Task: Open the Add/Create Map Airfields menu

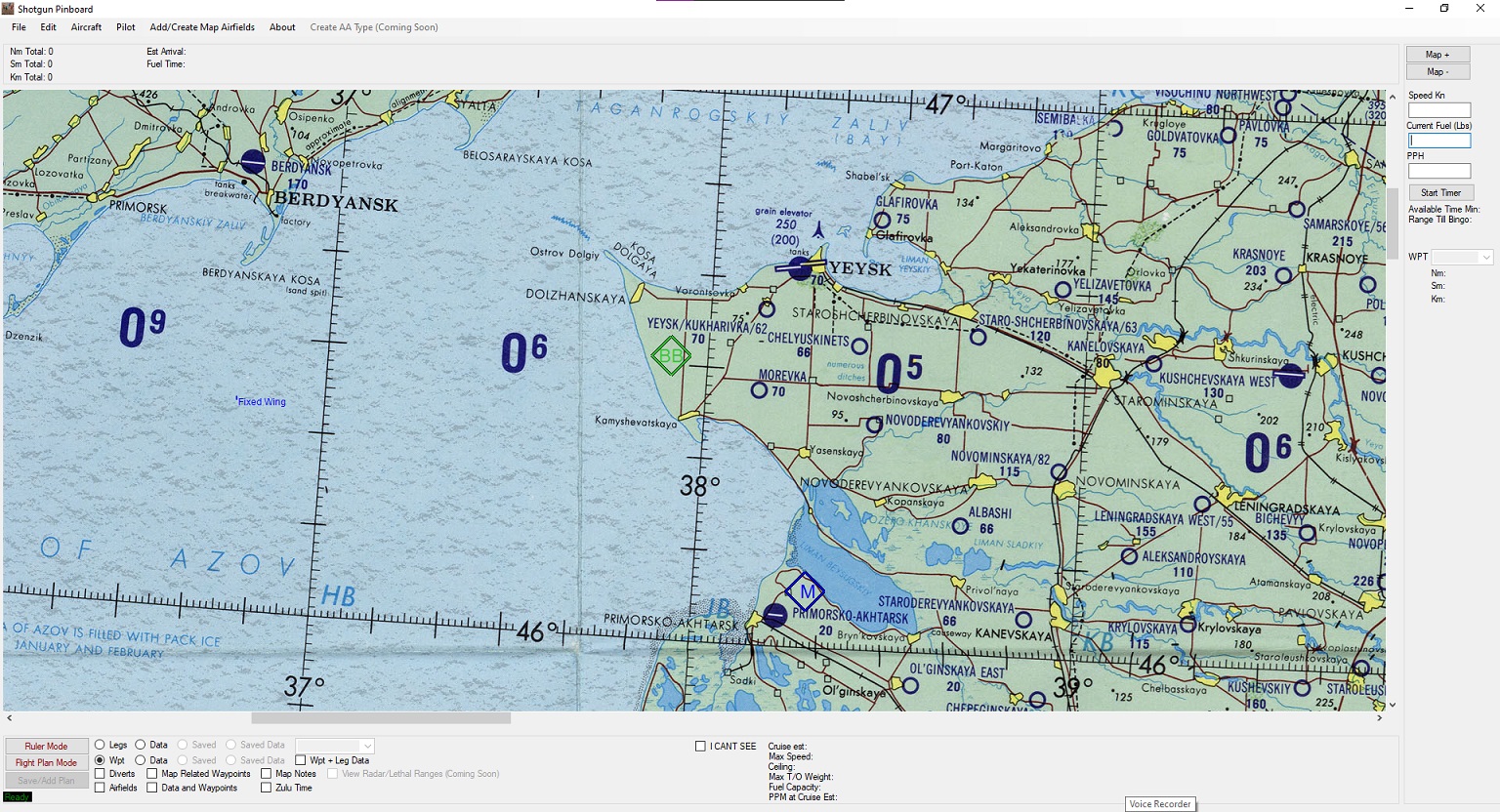Action: click(x=202, y=27)
